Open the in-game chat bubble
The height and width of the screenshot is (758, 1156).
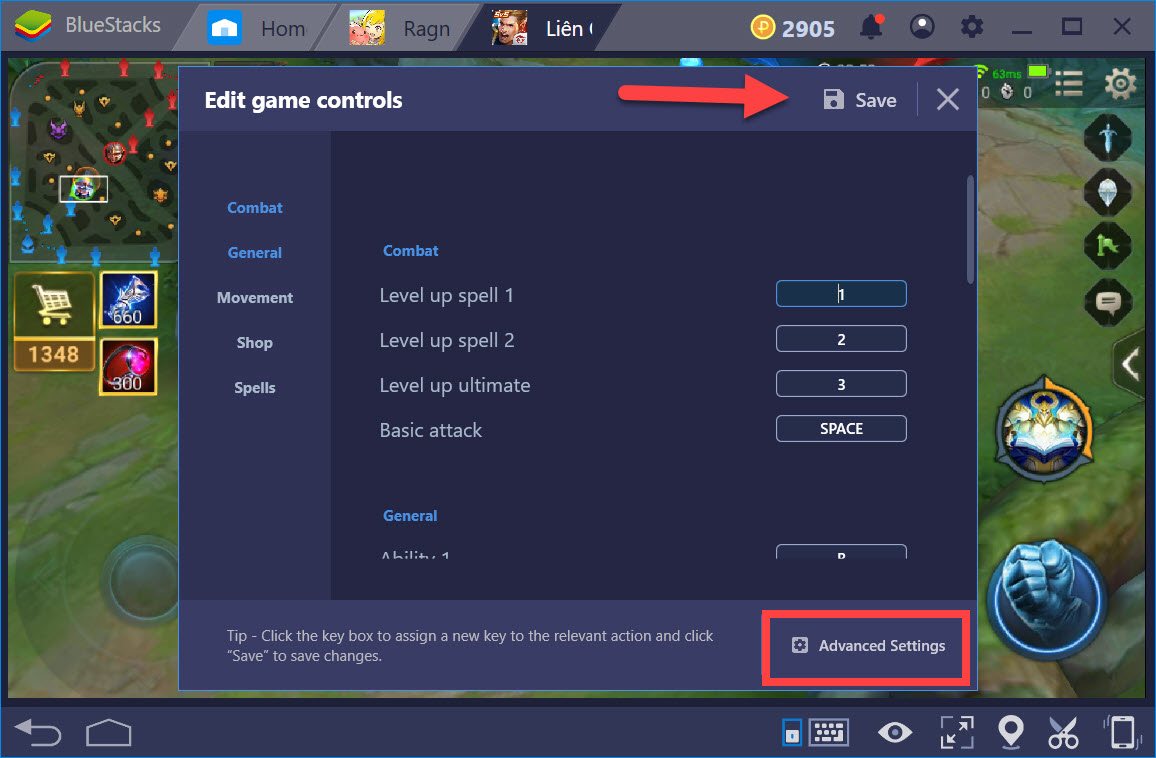(x=1107, y=301)
